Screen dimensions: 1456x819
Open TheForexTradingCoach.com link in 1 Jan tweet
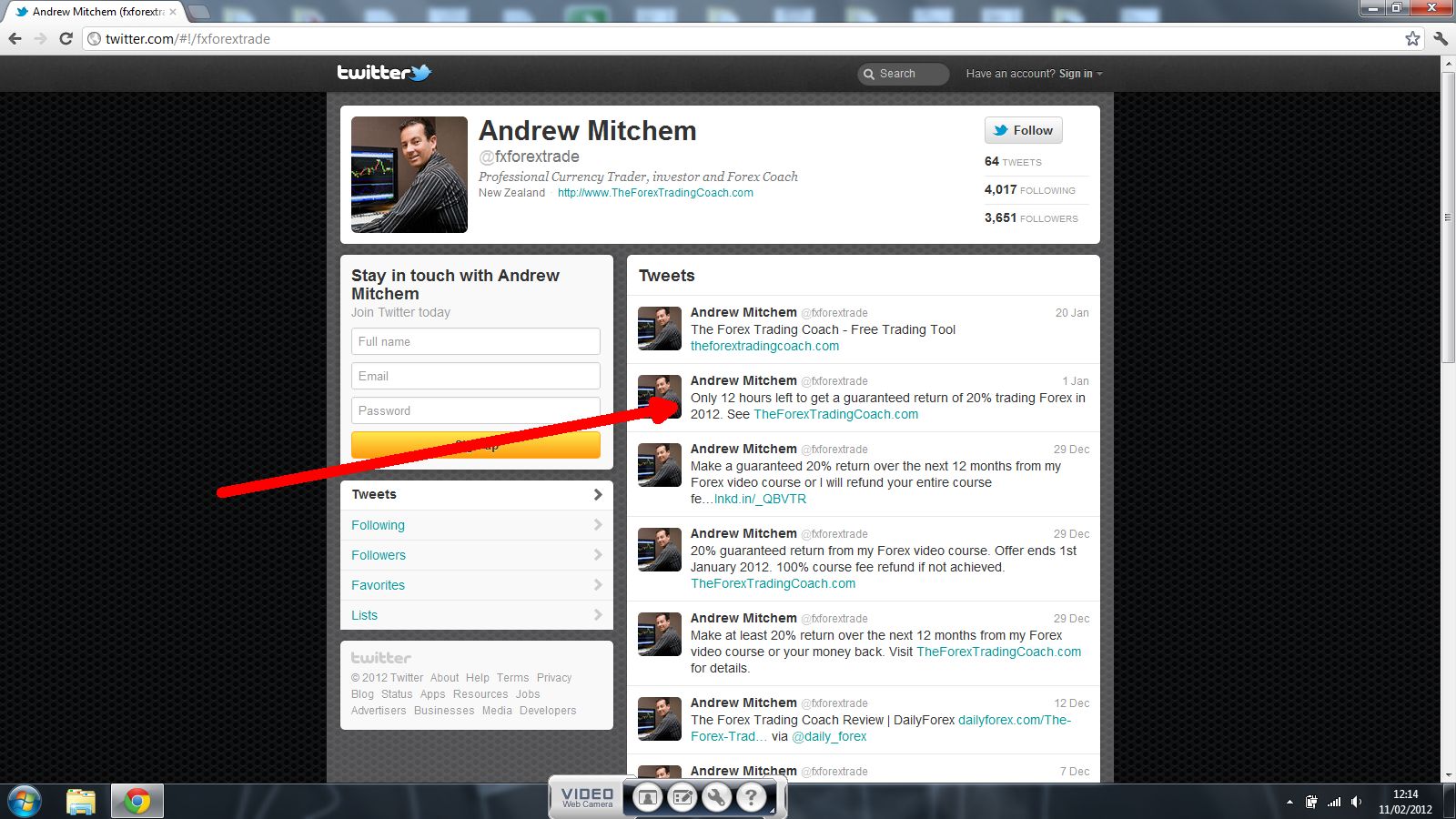(835, 414)
